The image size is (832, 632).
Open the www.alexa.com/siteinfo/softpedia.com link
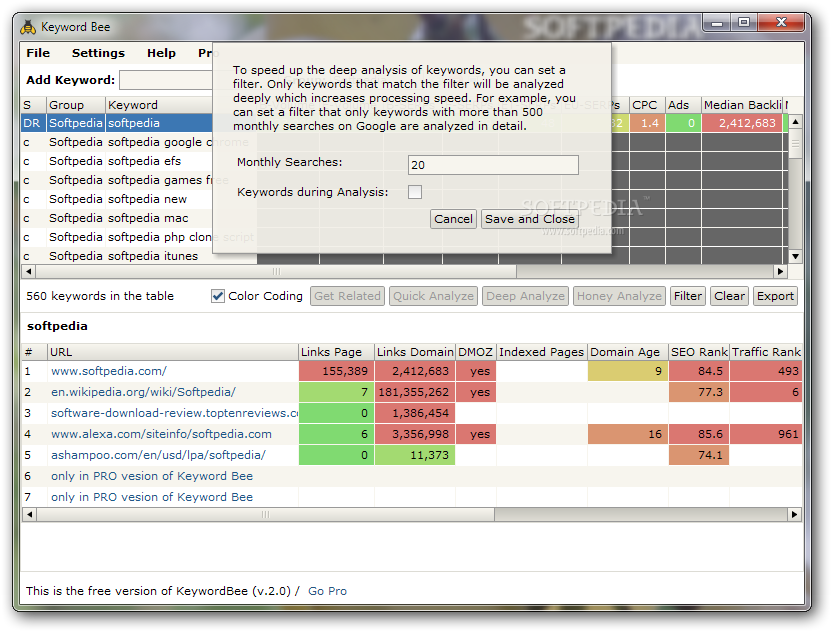(x=161, y=434)
